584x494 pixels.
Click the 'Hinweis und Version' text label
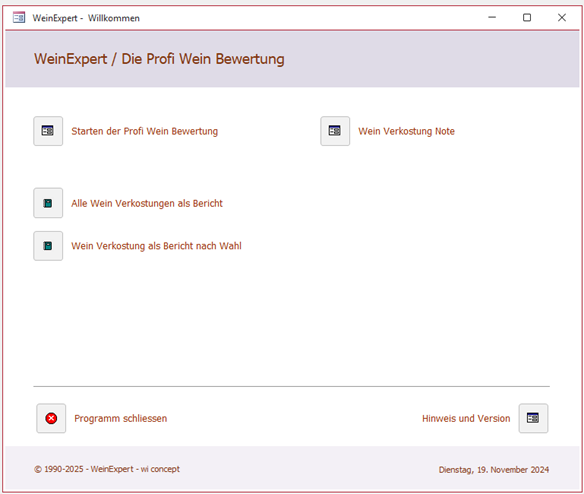466,418
